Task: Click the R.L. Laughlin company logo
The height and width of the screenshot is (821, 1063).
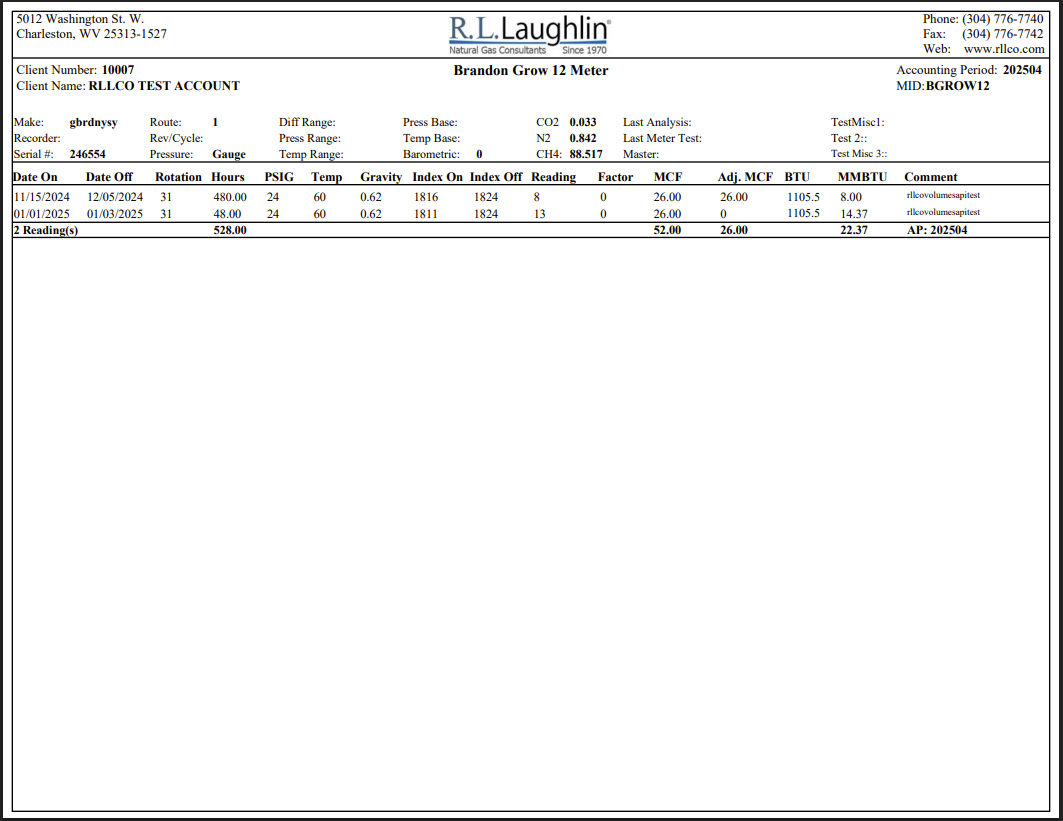Action: (530, 32)
